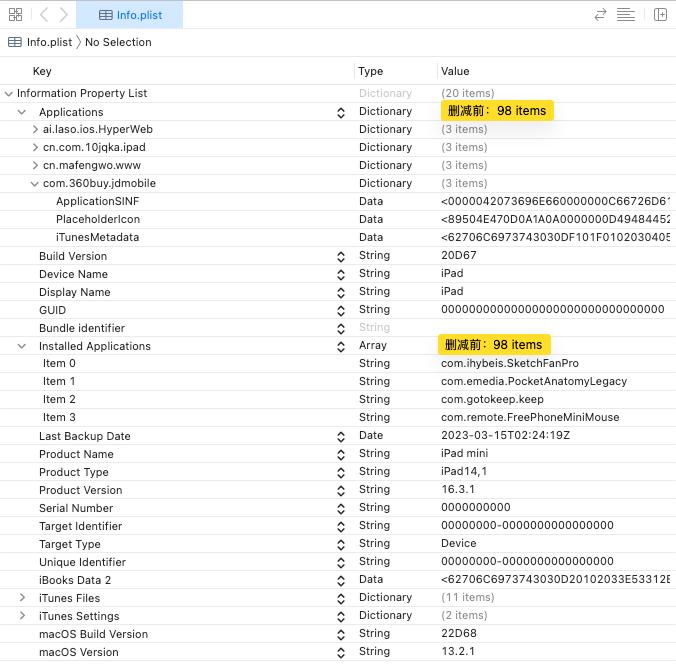Viewport: 676px width, 668px height.
Task: Select the Item 2 row
Action: point(338,400)
